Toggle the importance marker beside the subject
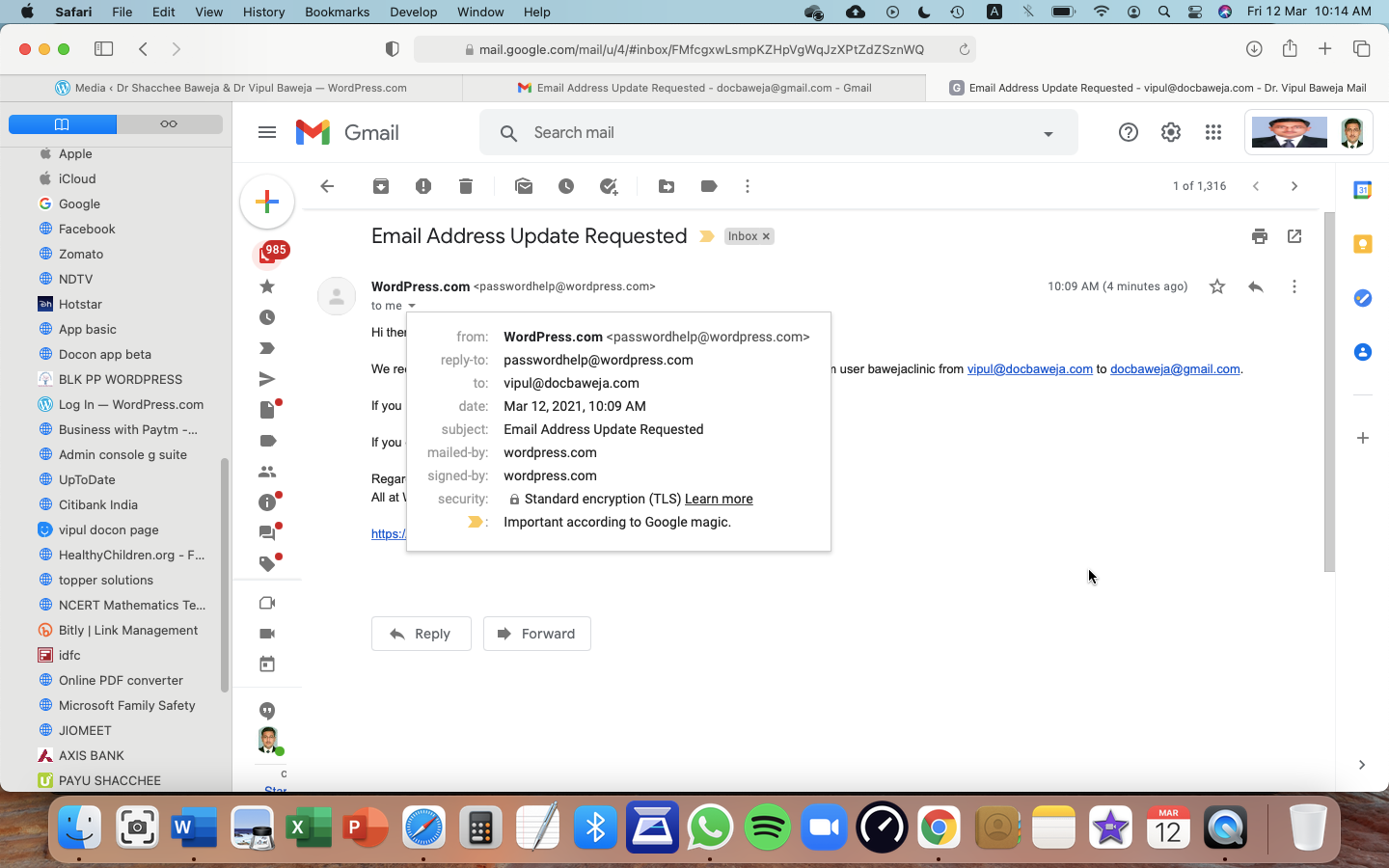Viewport: 1389px width, 868px height. coord(707,236)
